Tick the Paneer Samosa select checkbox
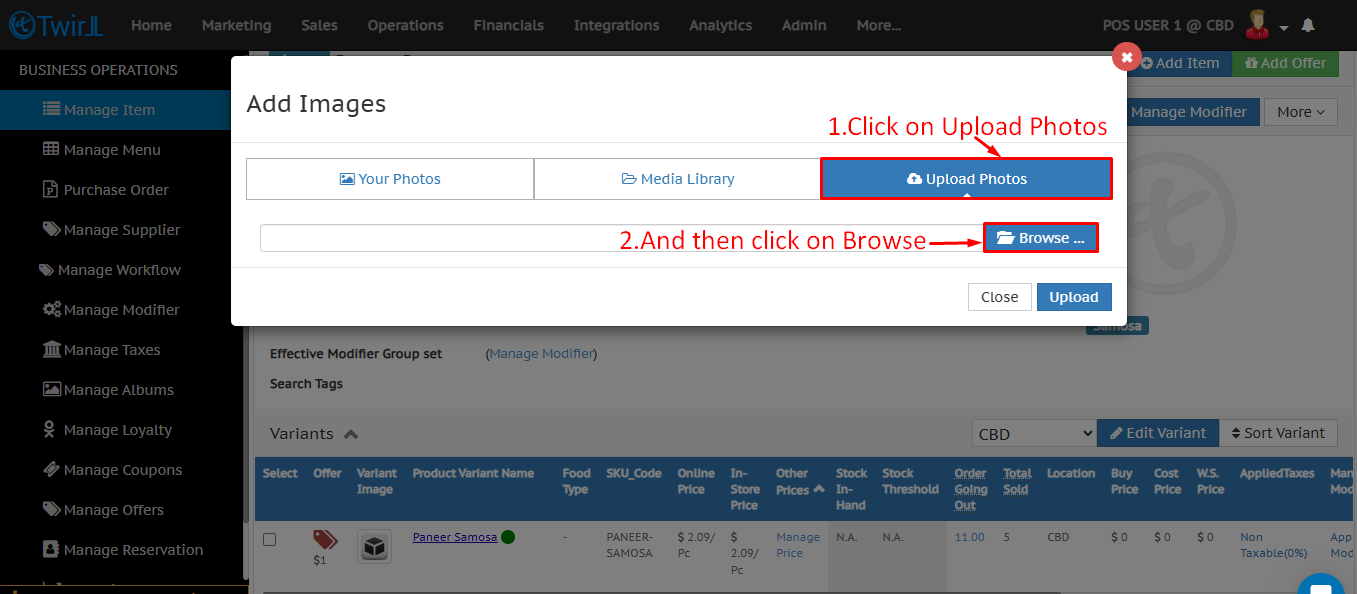1357x594 pixels. click(x=269, y=539)
